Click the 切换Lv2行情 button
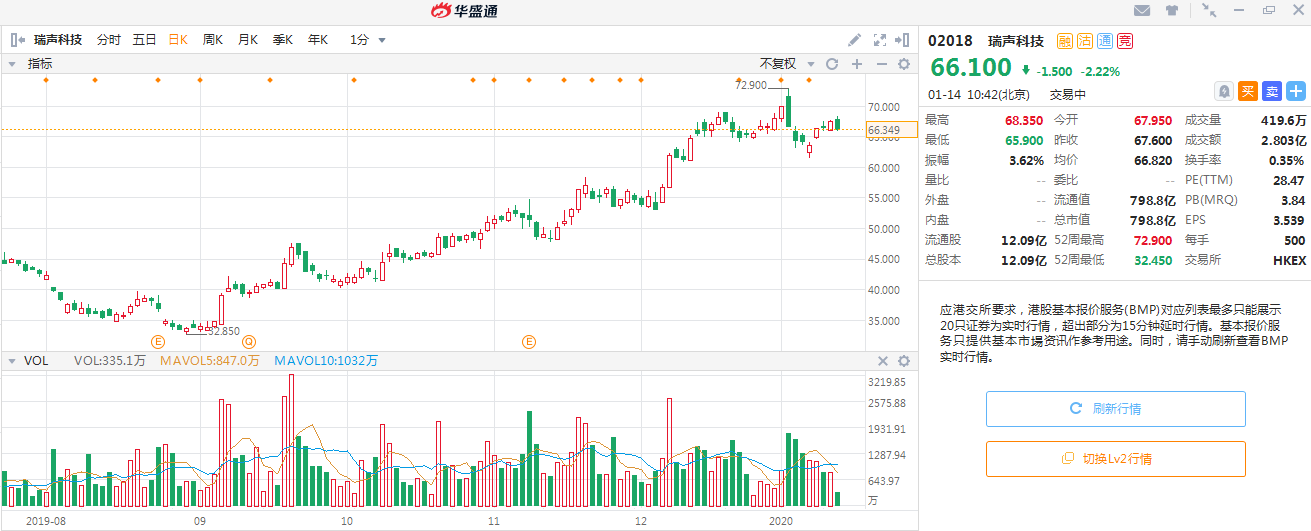 pos(1115,459)
